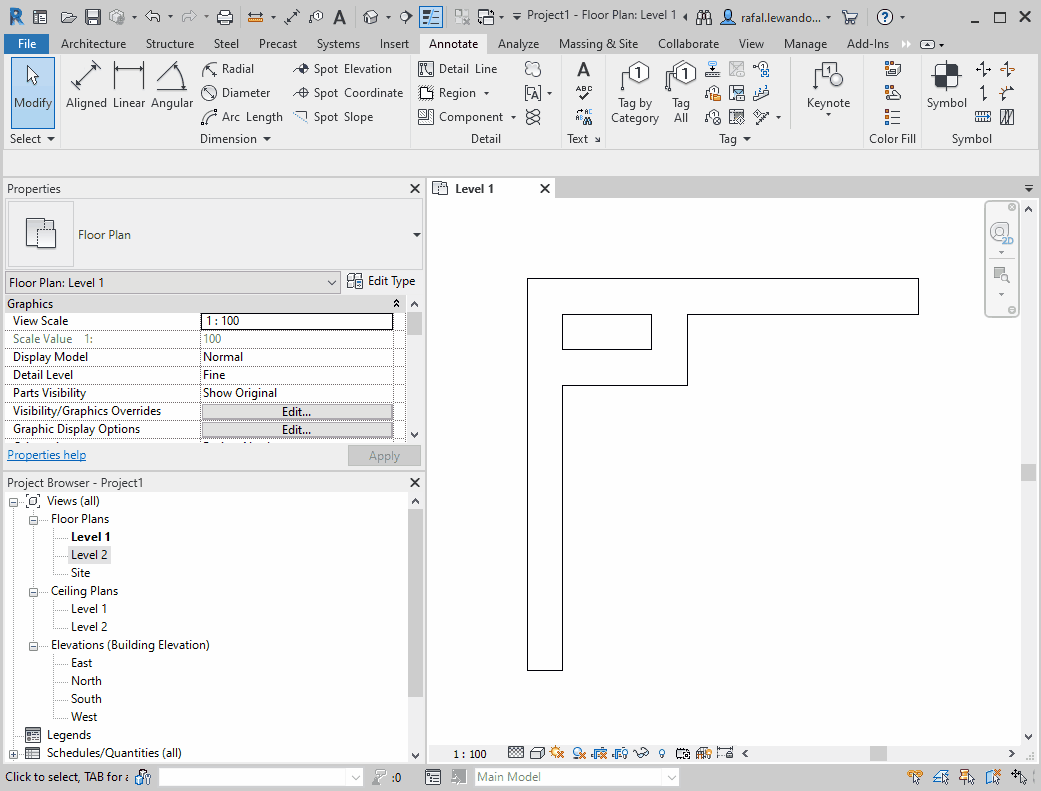
Task: Open the Floor Plan type selector dropdown
Action: tap(416, 235)
